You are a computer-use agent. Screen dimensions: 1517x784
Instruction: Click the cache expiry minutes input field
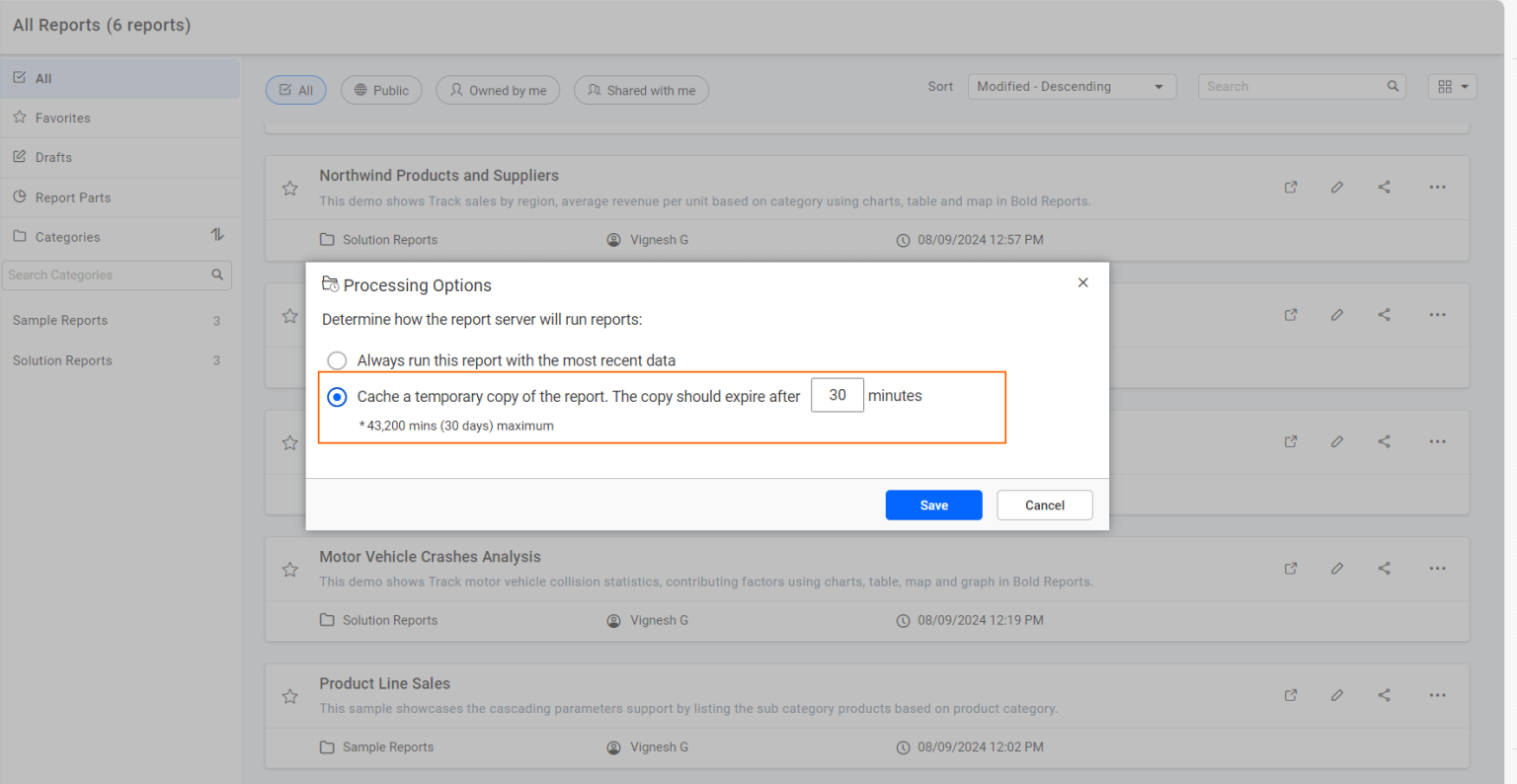pyautogui.click(x=837, y=395)
